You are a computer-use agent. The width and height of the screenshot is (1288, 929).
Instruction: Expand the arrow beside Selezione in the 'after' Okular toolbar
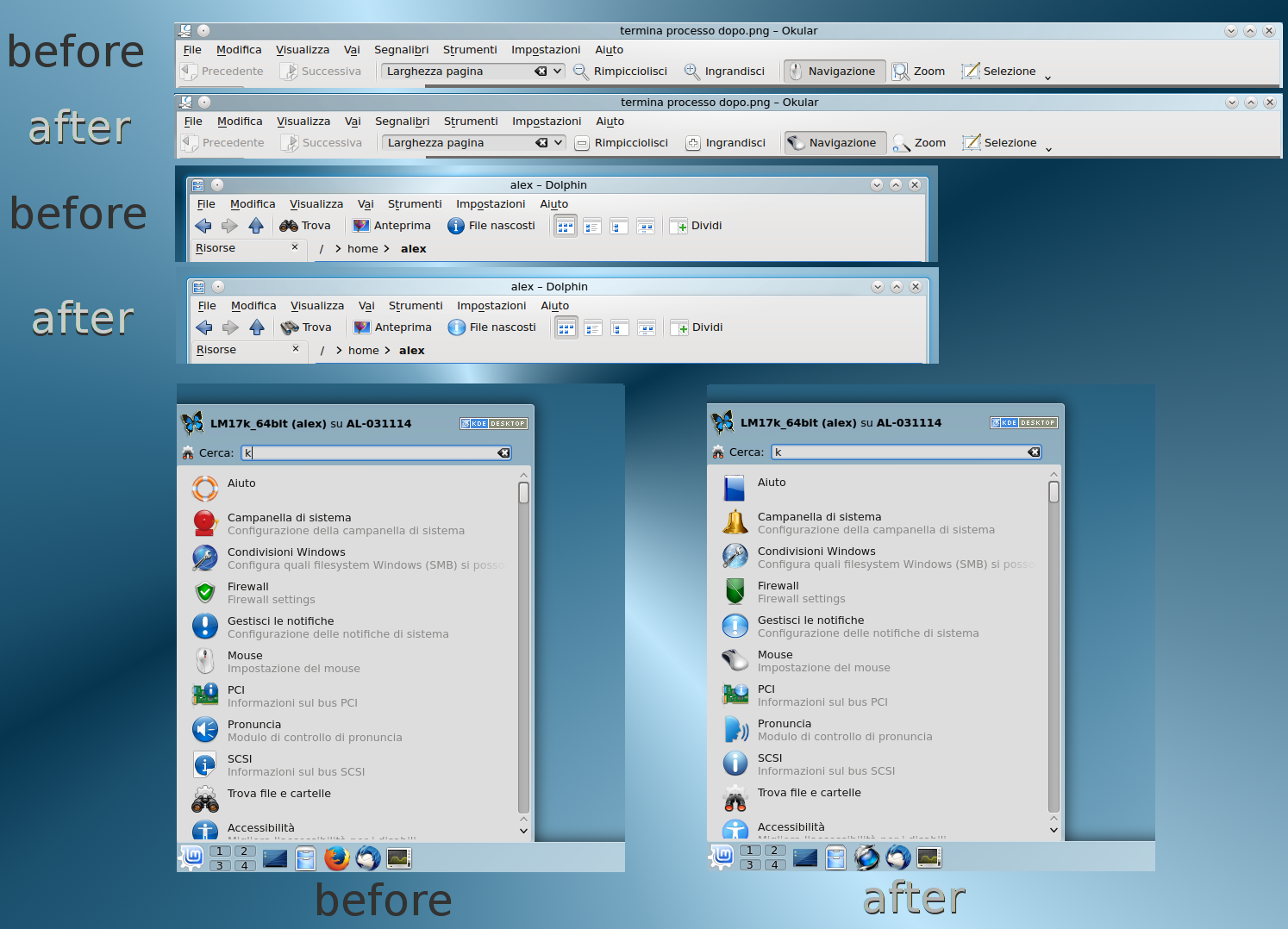click(x=1049, y=149)
